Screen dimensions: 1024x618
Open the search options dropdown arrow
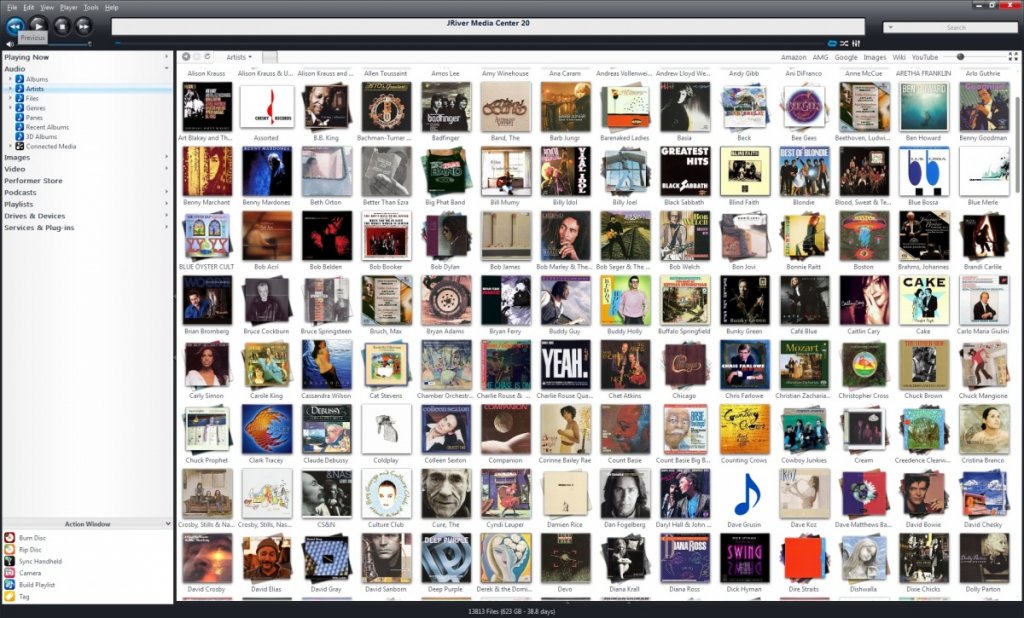(891, 27)
